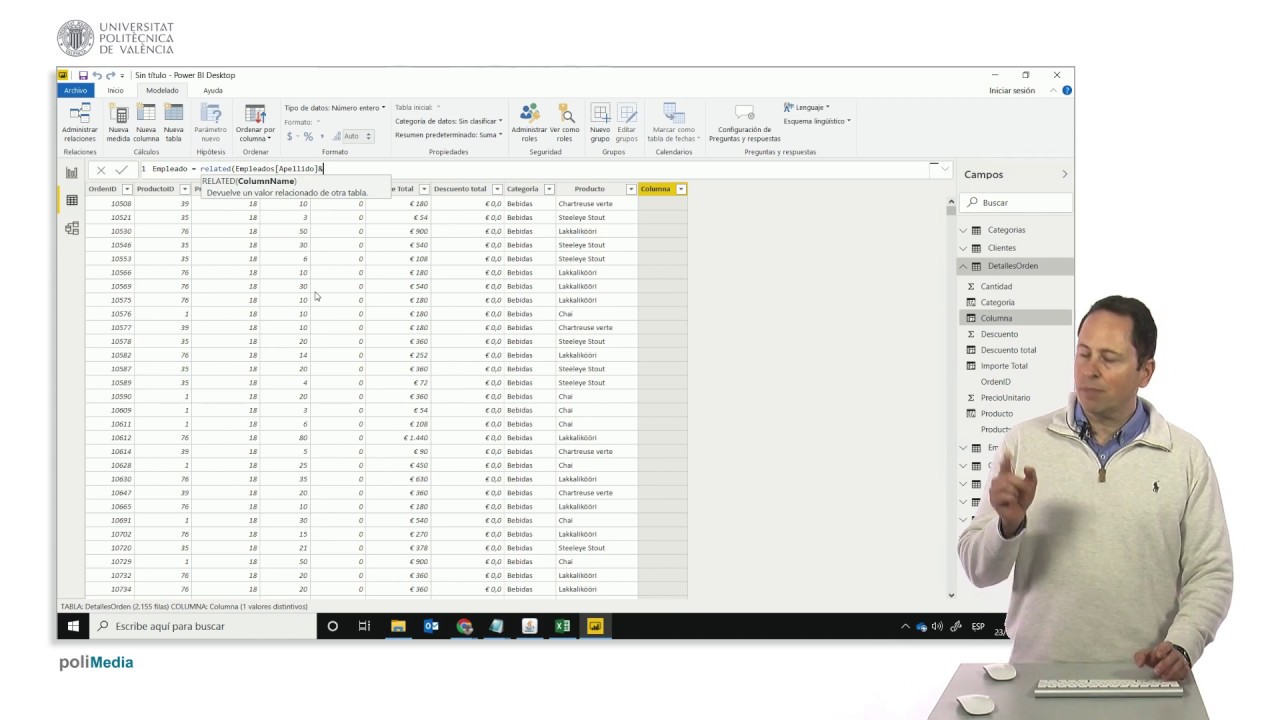Expand the formula bar chevron
Screen dimensions: 1280x720
pos(944,169)
